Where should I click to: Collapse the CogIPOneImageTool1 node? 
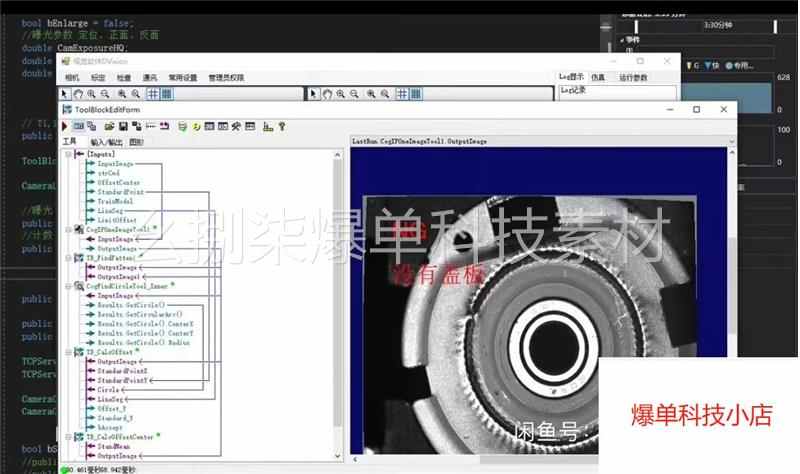pos(68,230)
